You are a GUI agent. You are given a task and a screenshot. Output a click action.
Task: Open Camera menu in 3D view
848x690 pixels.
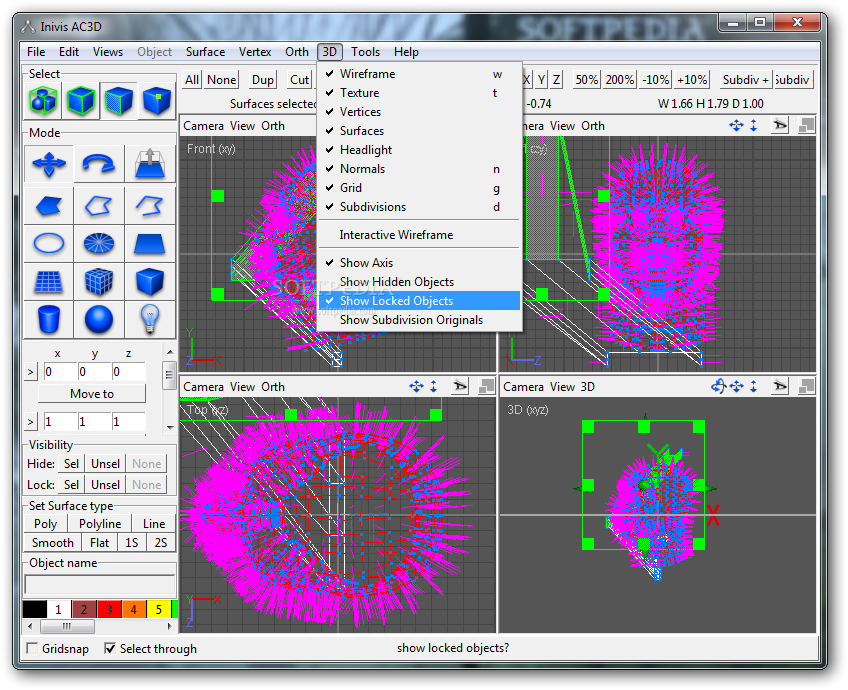(524, 387)
